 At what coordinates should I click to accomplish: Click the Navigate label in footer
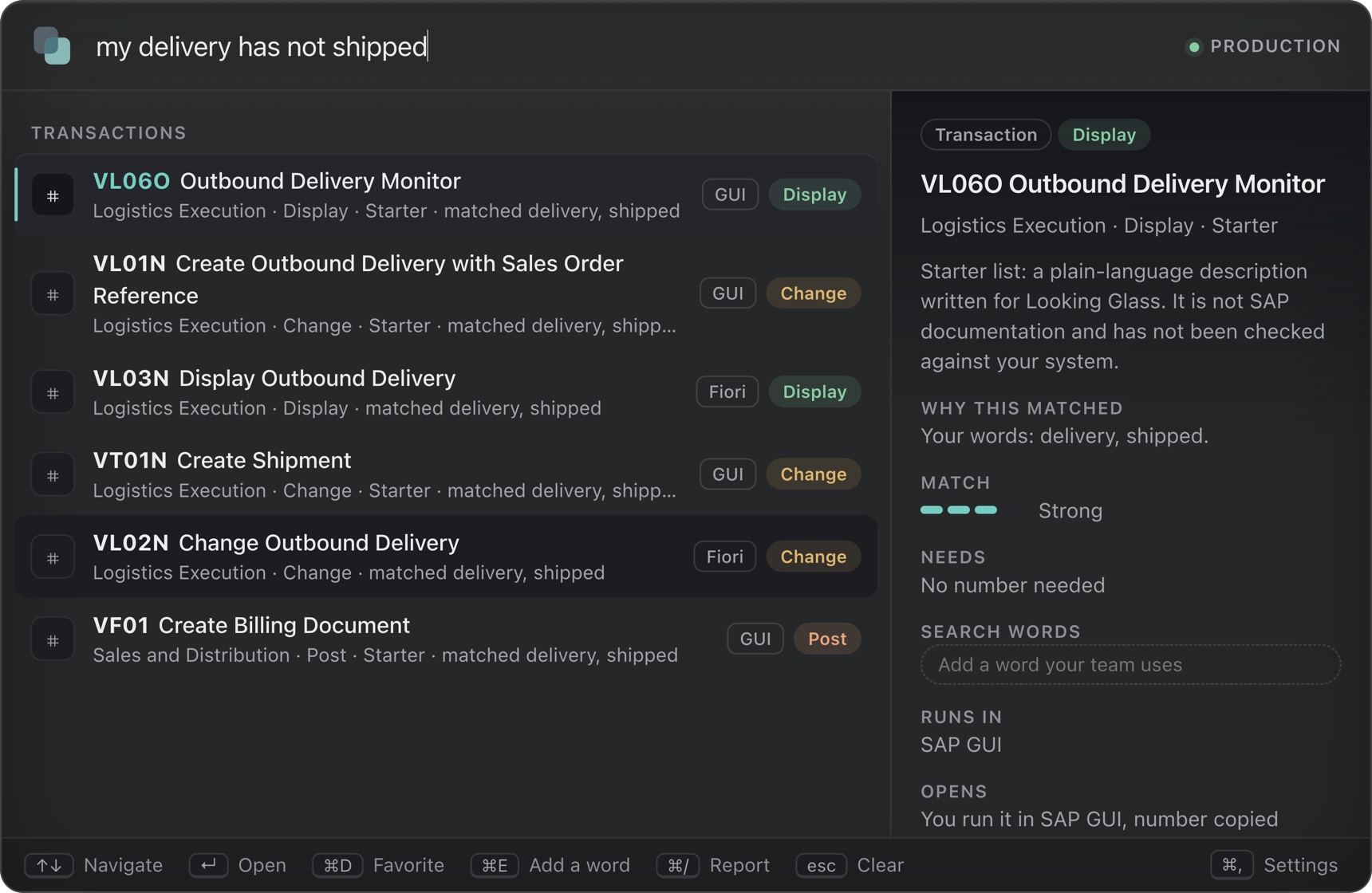[123, 865]
